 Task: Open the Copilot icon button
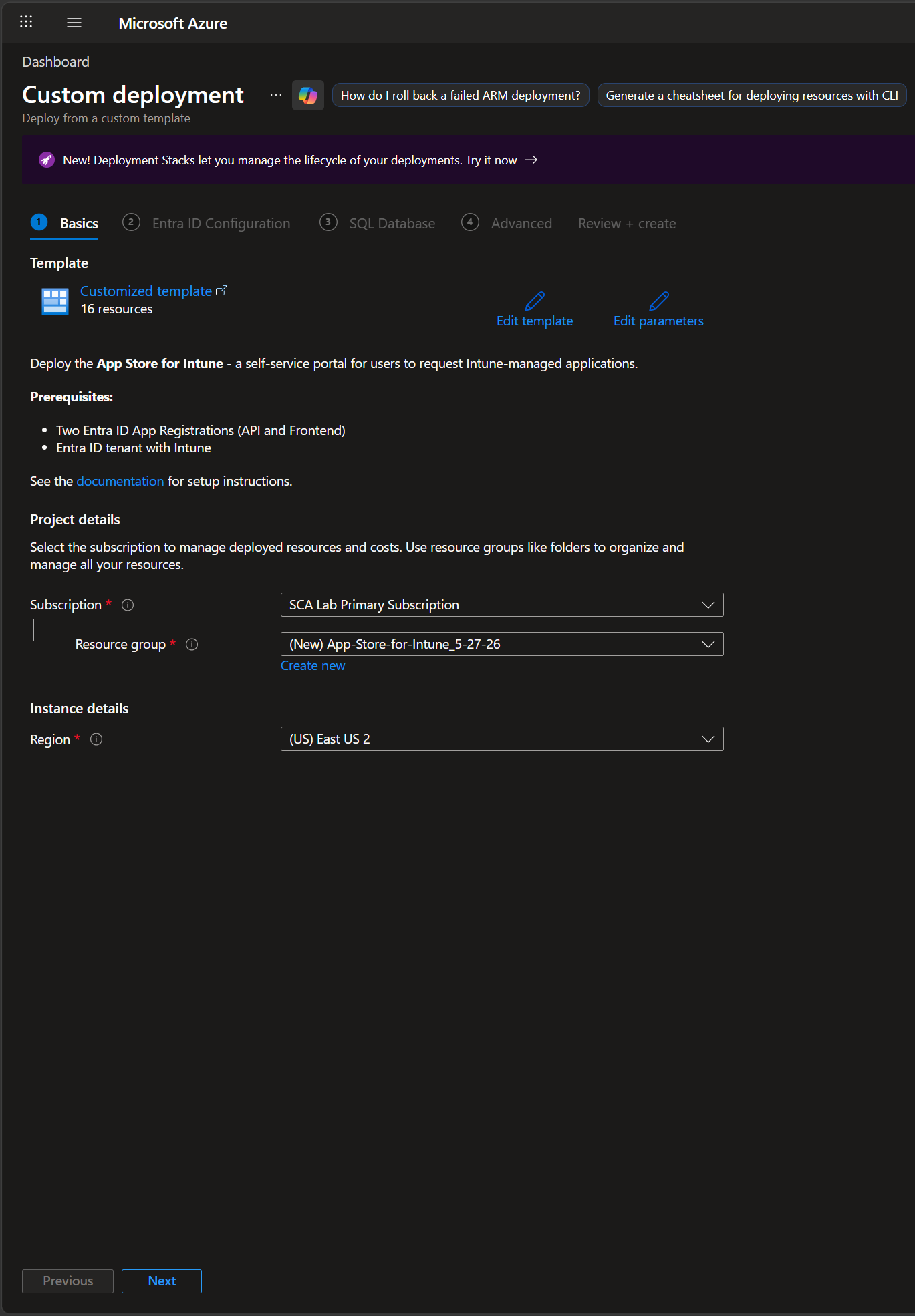click(308, 96)
